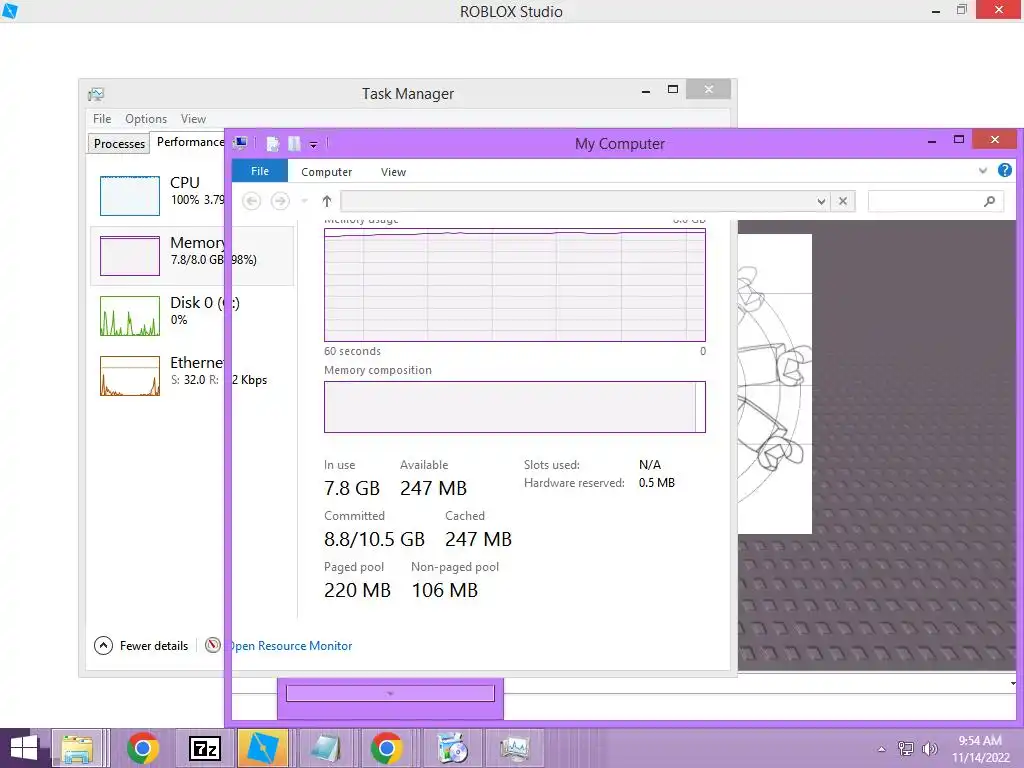
Task: Click the Memory composition bar
Action: click(x=515, y=407)
